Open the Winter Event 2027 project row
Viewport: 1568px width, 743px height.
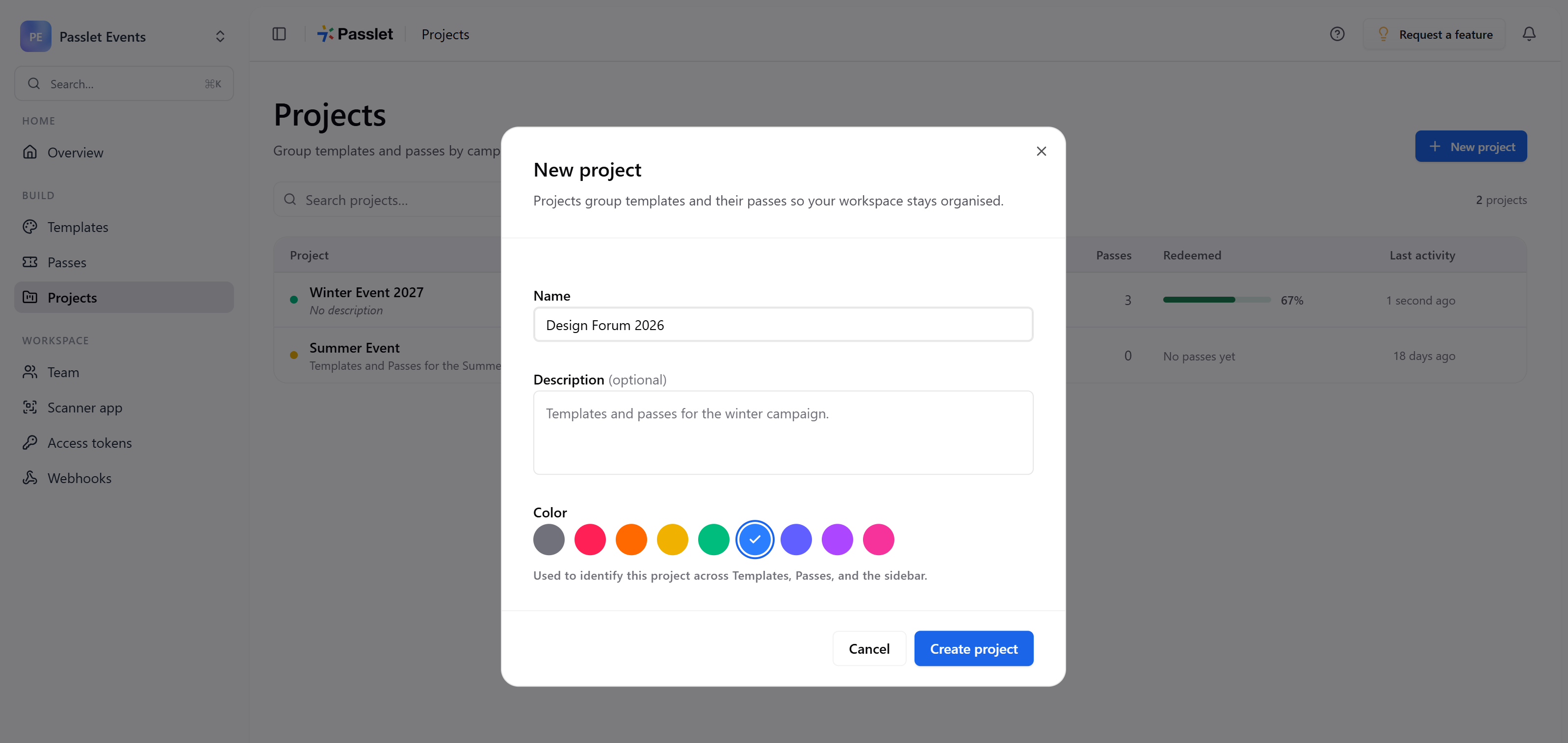[900, 300]
